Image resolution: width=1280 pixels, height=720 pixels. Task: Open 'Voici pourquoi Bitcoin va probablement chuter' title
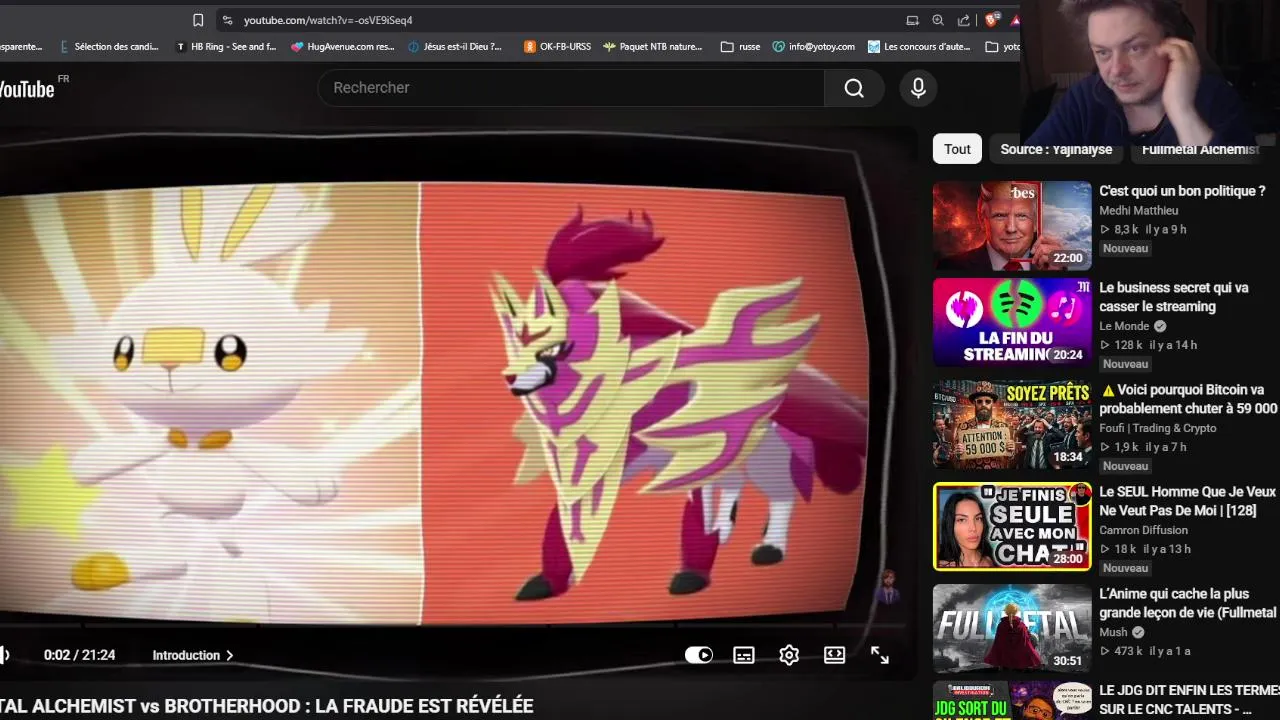[x=1189, y=399]
